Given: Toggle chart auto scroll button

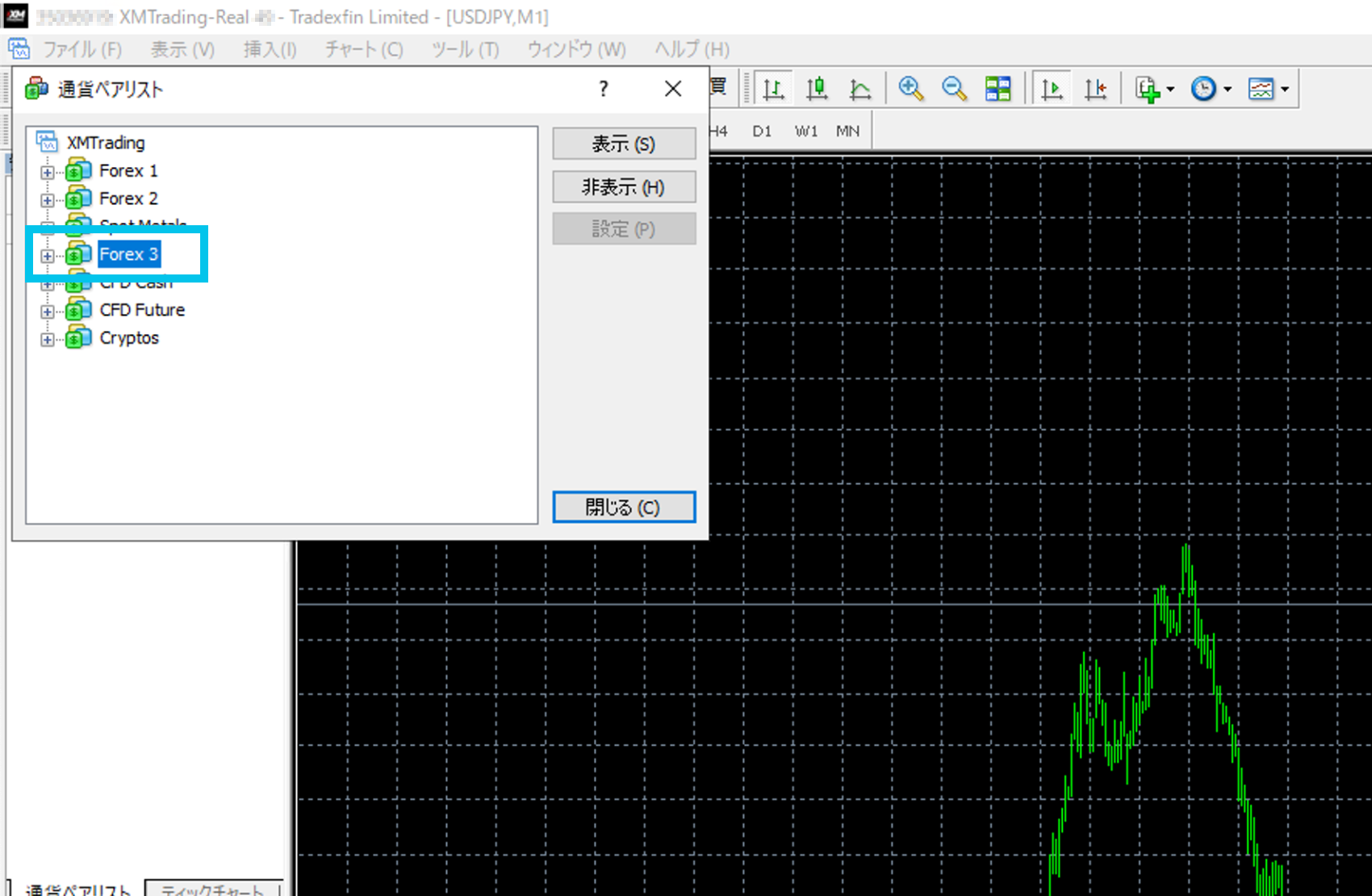Looking at the screenshot, I should click(1052, 89).
